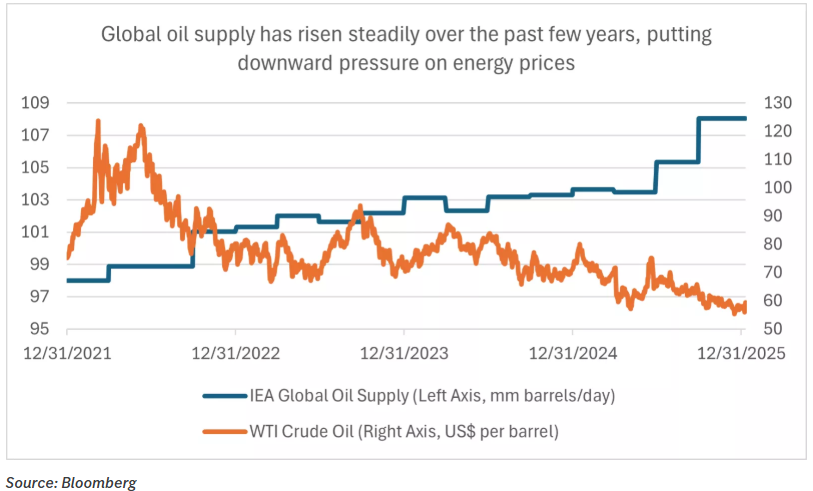Select the 12/31/2025 date axis label
The image size is (813, 491).
(x=740, y=352)
